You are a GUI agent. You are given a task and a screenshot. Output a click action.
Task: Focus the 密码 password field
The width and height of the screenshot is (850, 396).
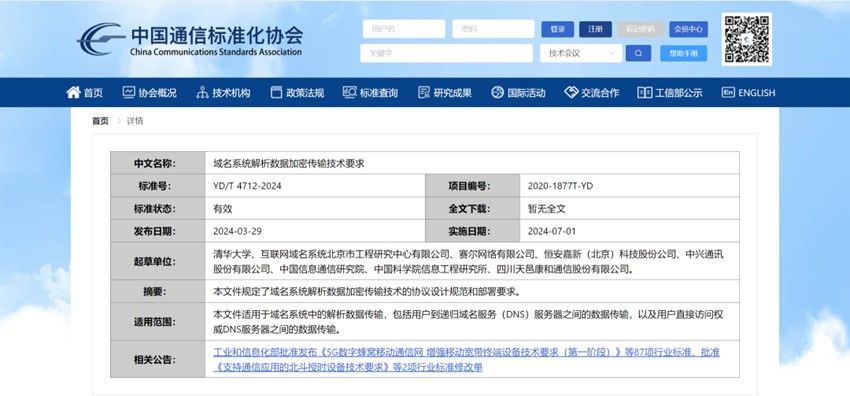pyautogui.click(x=493, y=29)
